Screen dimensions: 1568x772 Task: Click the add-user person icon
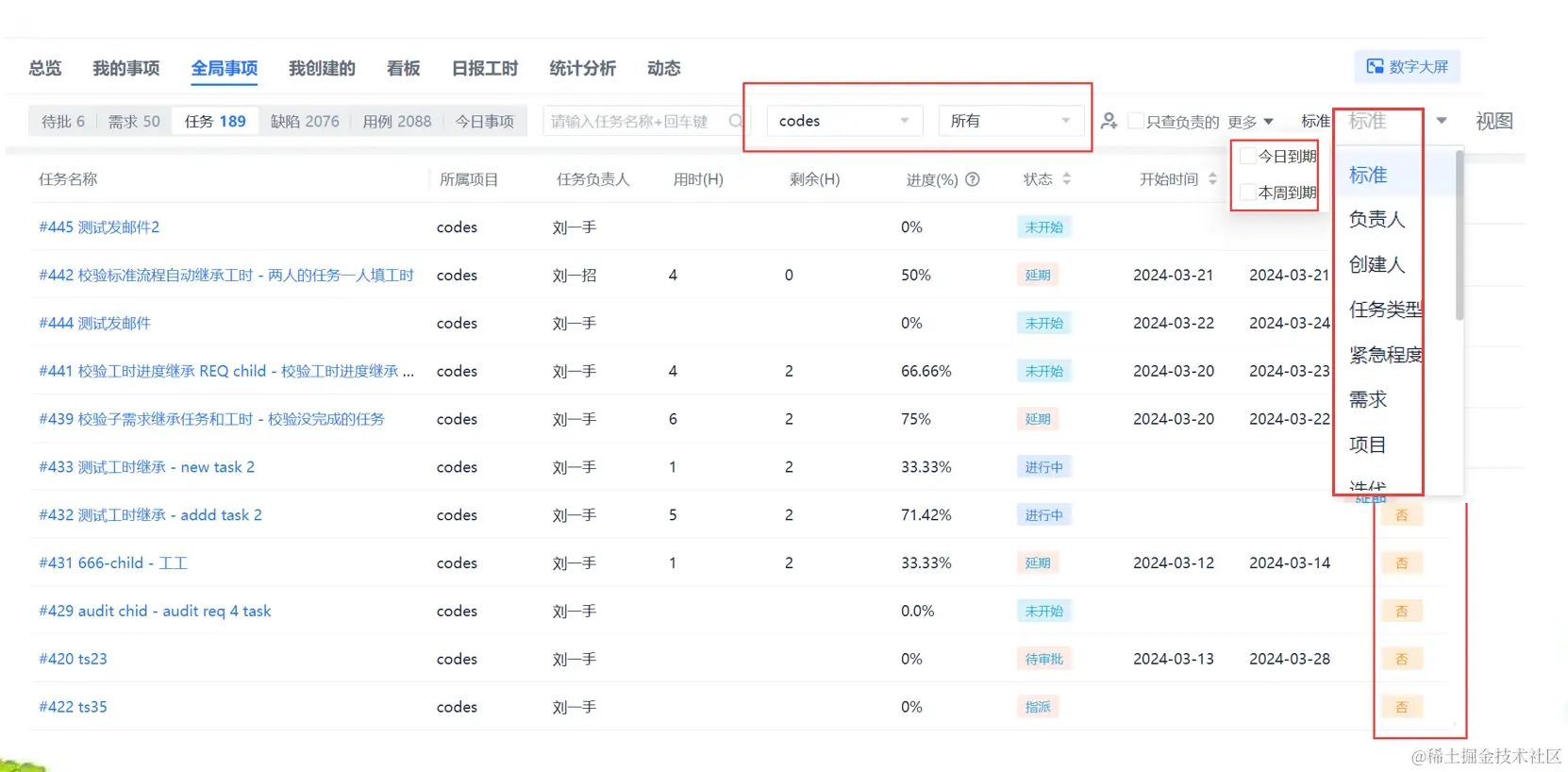[1109, 121]
